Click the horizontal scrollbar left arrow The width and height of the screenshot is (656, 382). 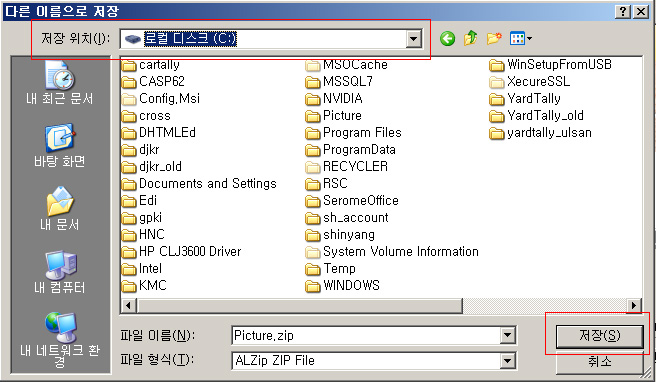pos(128,305)
